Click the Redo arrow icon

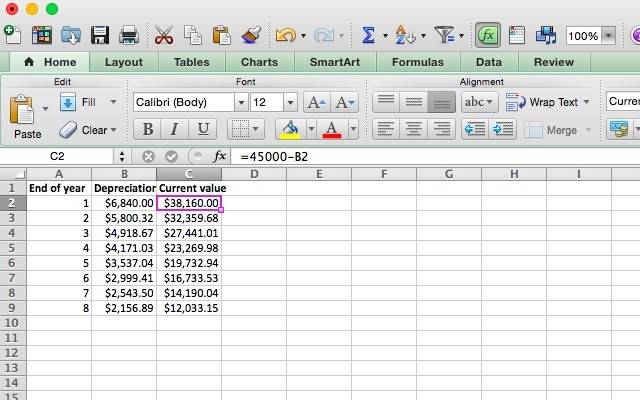click(x=324, y=35)
